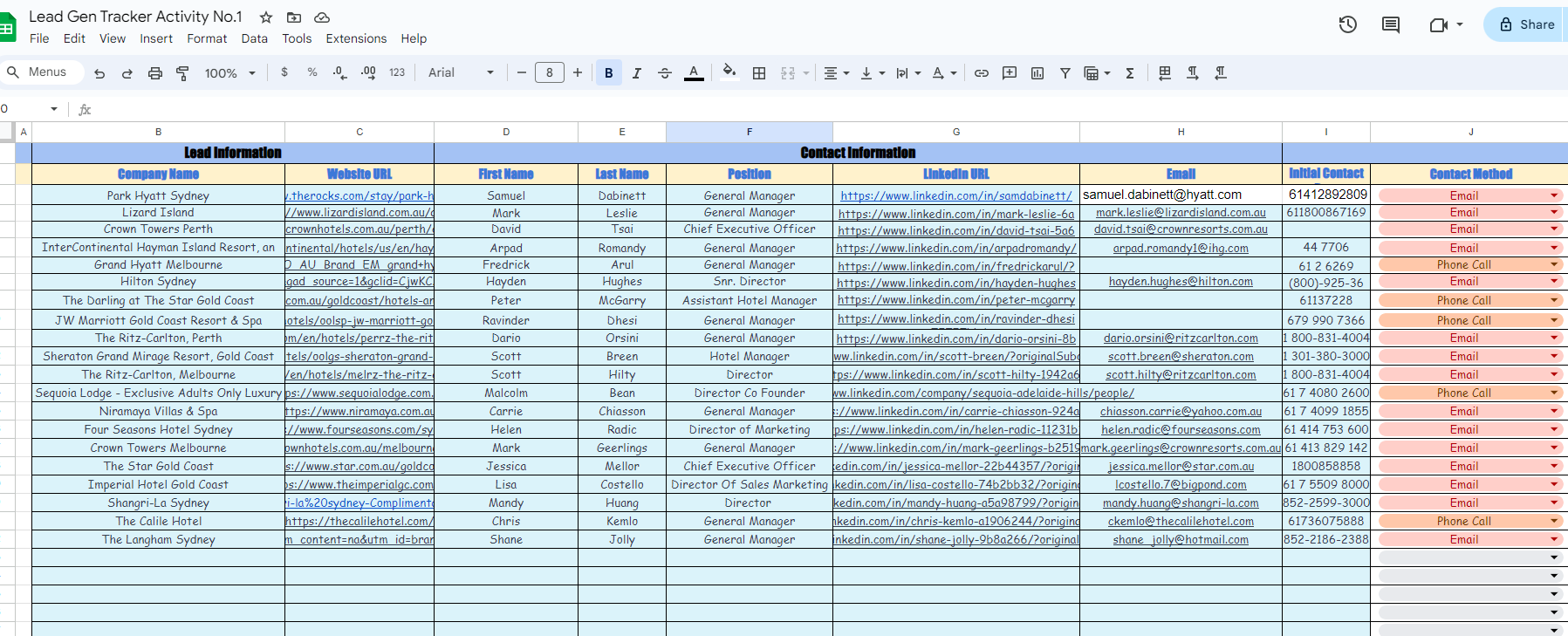Start a video call from camera icon

(x=1438, y=24)
